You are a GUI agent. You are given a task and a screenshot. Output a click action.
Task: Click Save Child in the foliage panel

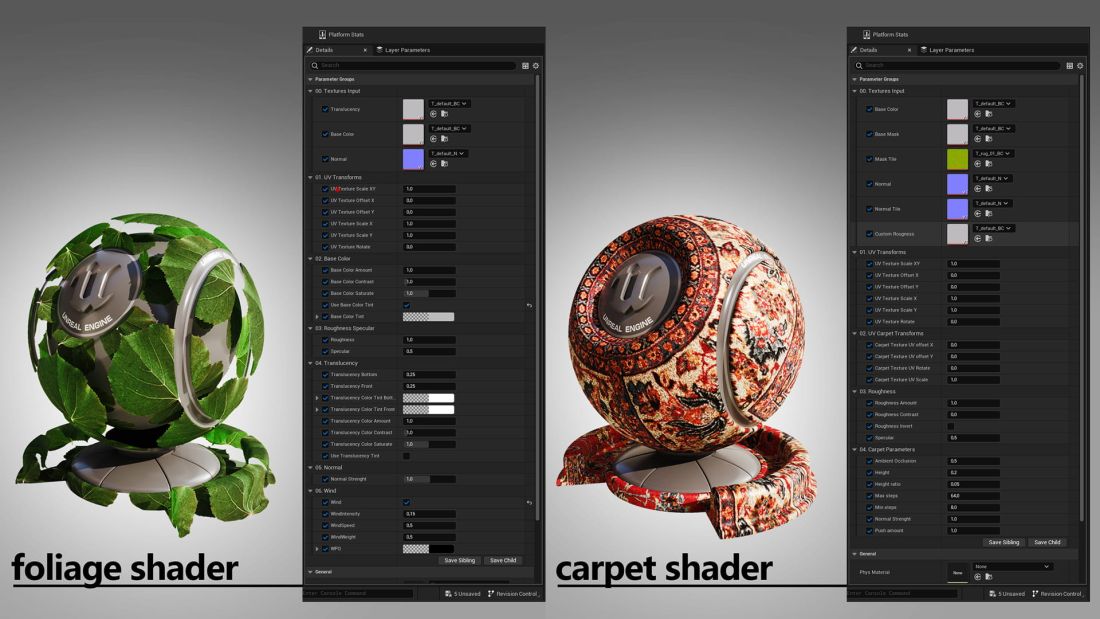[503, 560]
